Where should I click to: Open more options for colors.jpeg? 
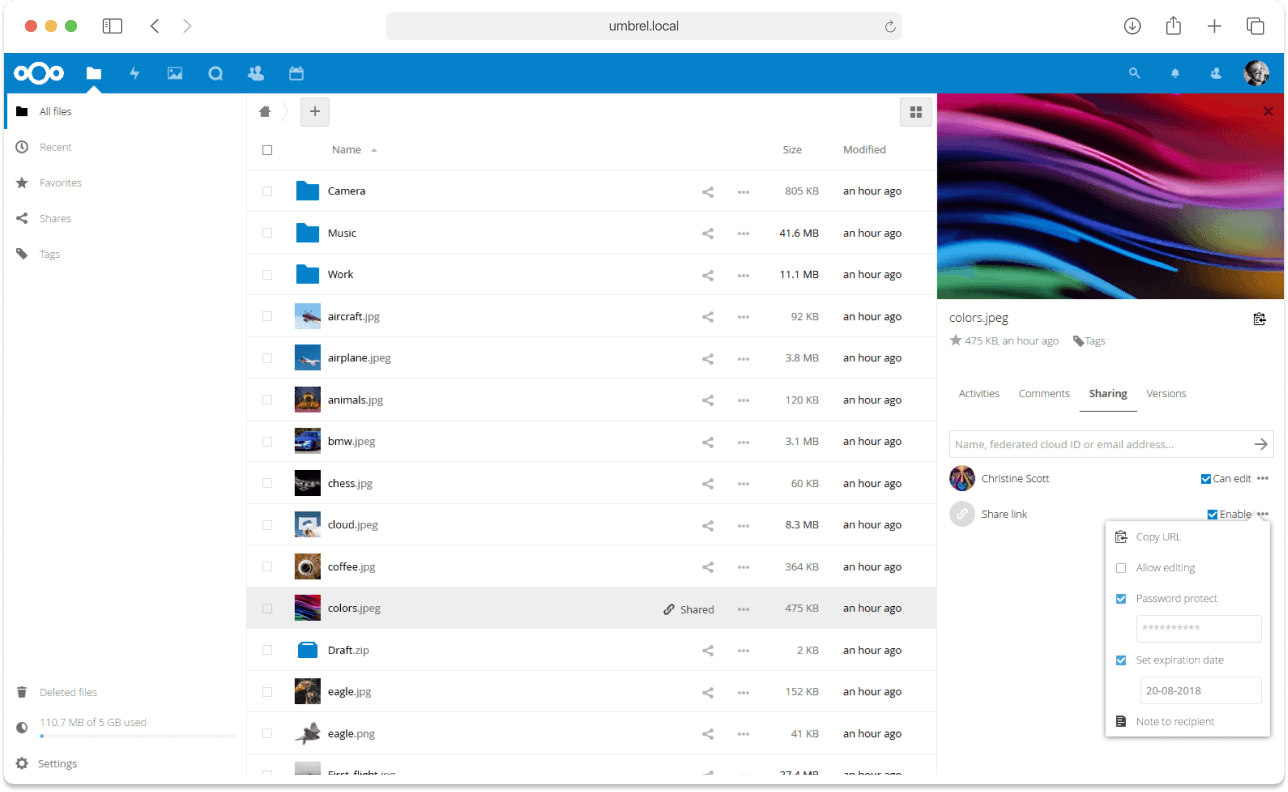pyautogui.click(x=743, y=609)
